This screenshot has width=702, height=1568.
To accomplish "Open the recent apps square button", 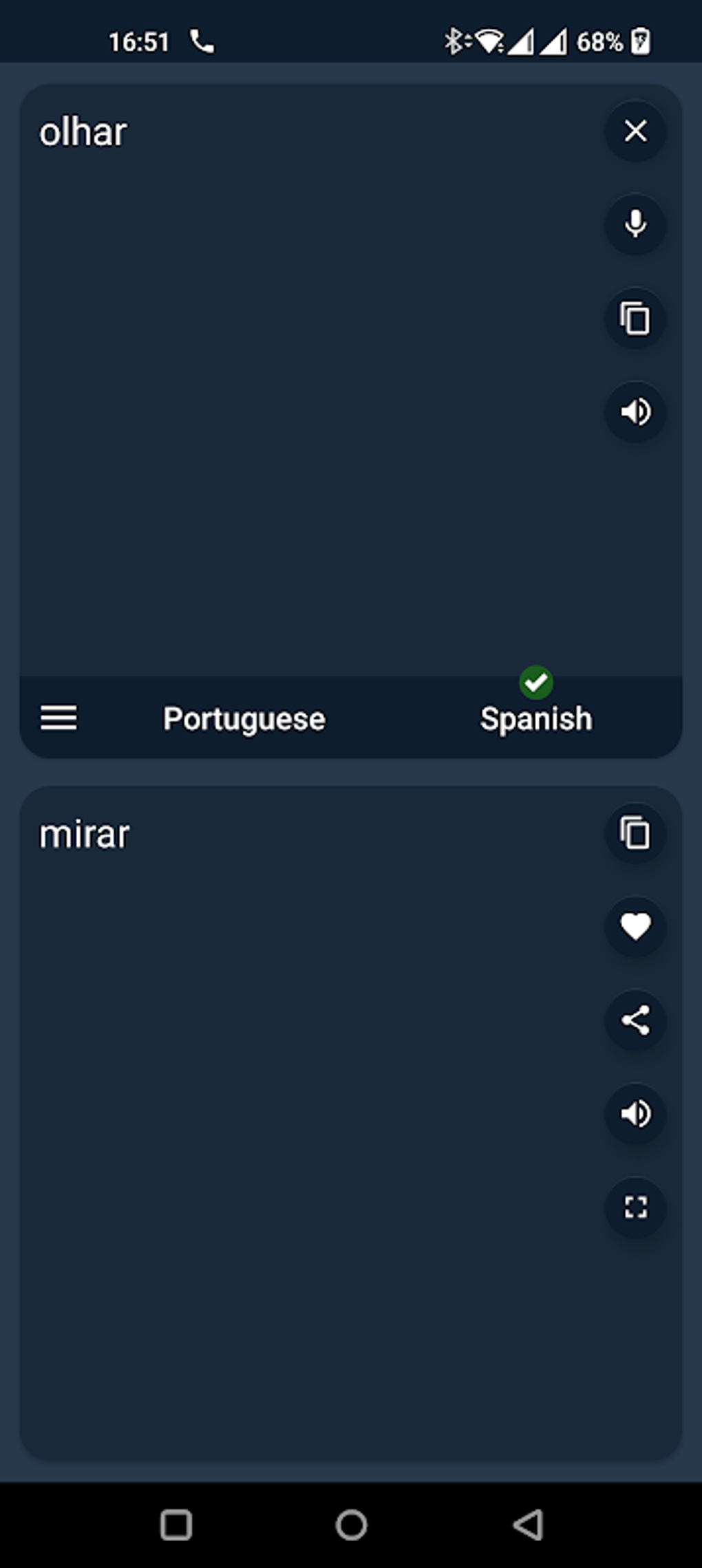I will pyautogui.click(x=175, y=1525).
